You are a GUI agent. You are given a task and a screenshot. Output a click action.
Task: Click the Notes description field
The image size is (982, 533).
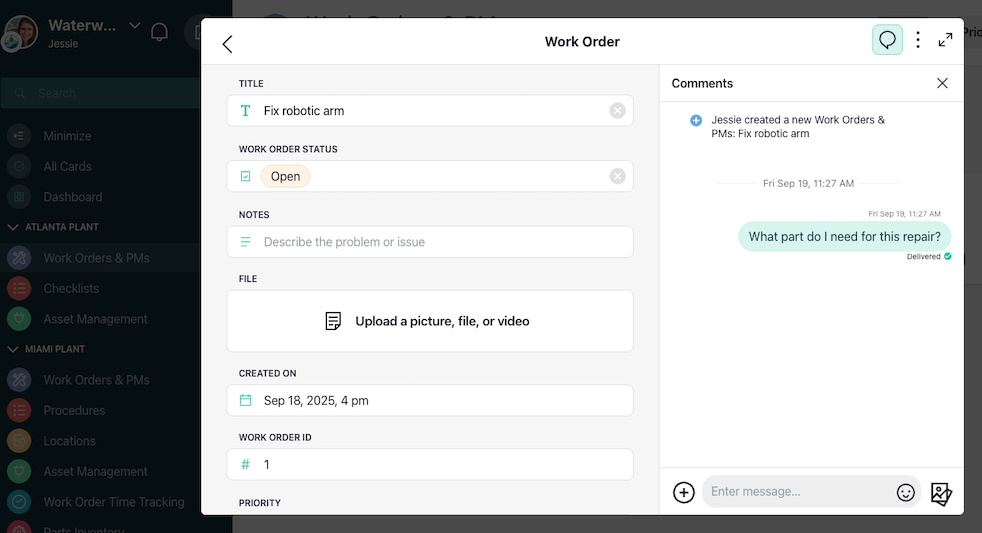pos(430,242)
